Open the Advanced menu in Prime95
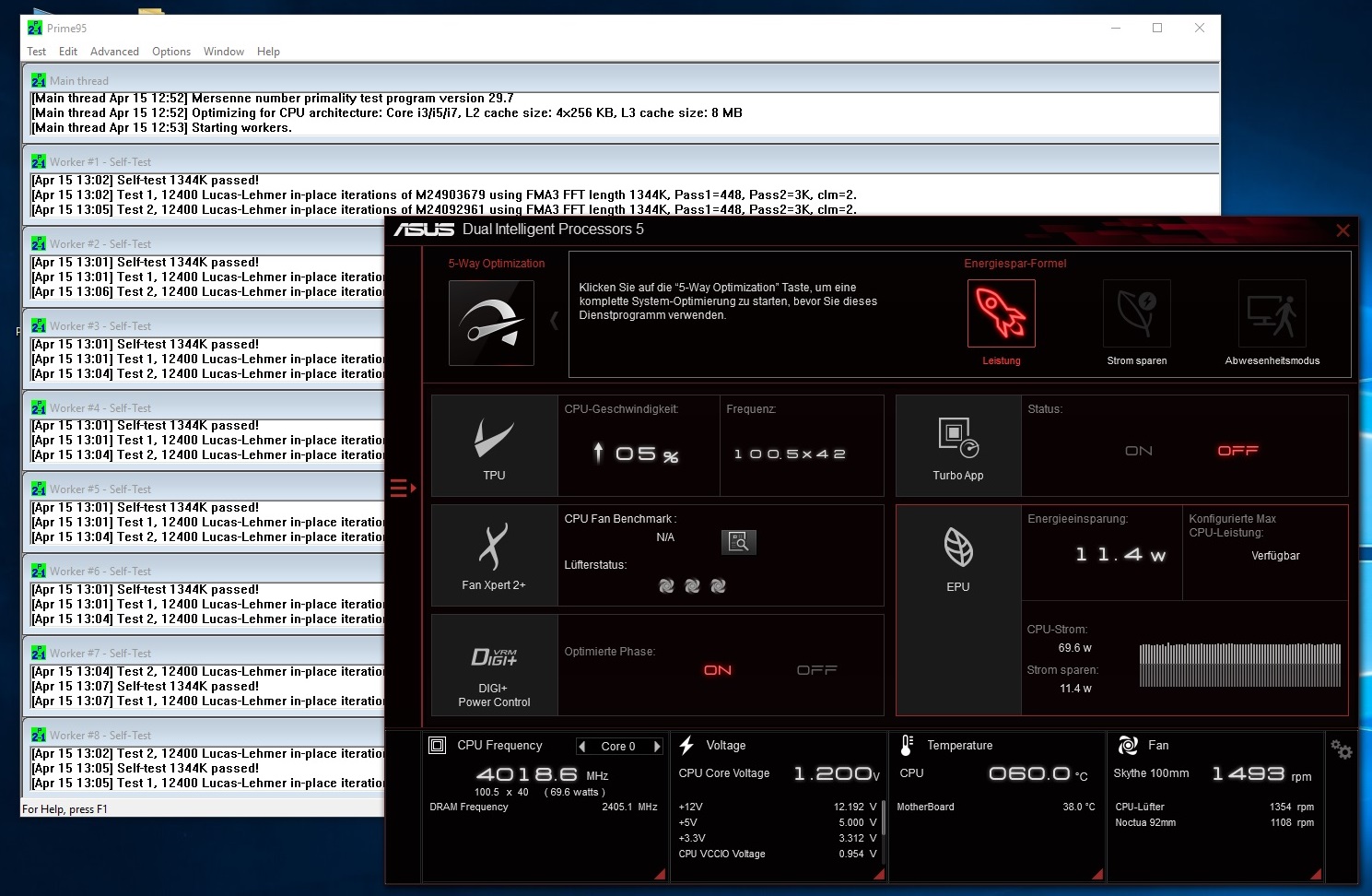 tap(114, 52)
